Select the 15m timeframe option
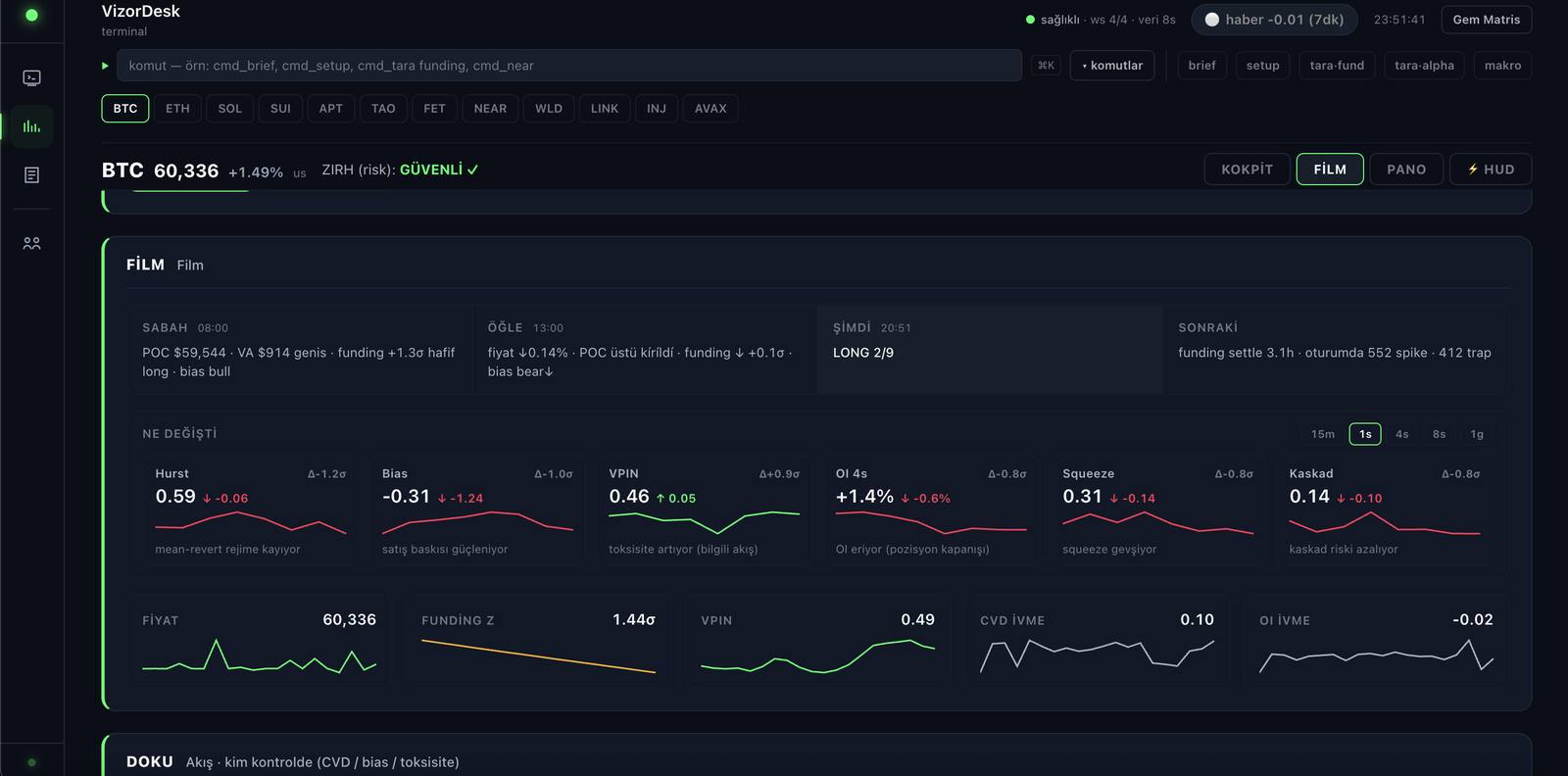Screen dimensions: 1568x776 [1323, 434]
